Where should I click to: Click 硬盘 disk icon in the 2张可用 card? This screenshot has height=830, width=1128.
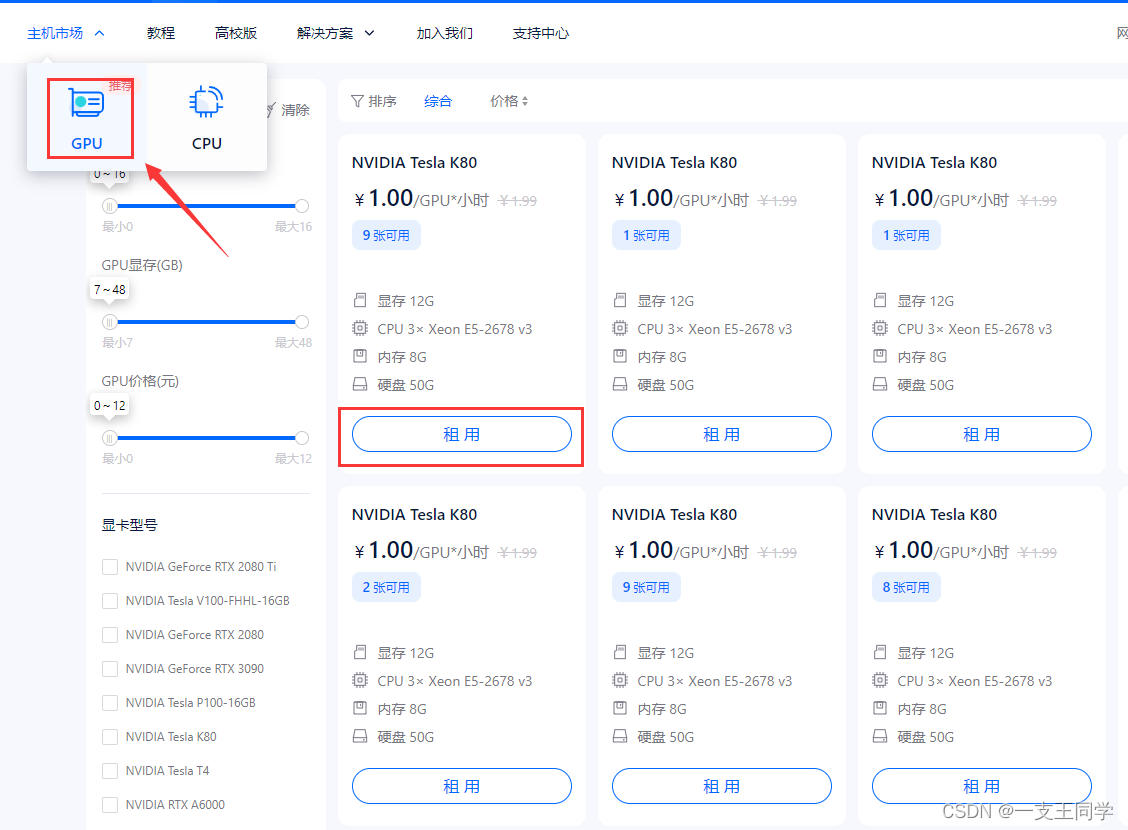360,736
